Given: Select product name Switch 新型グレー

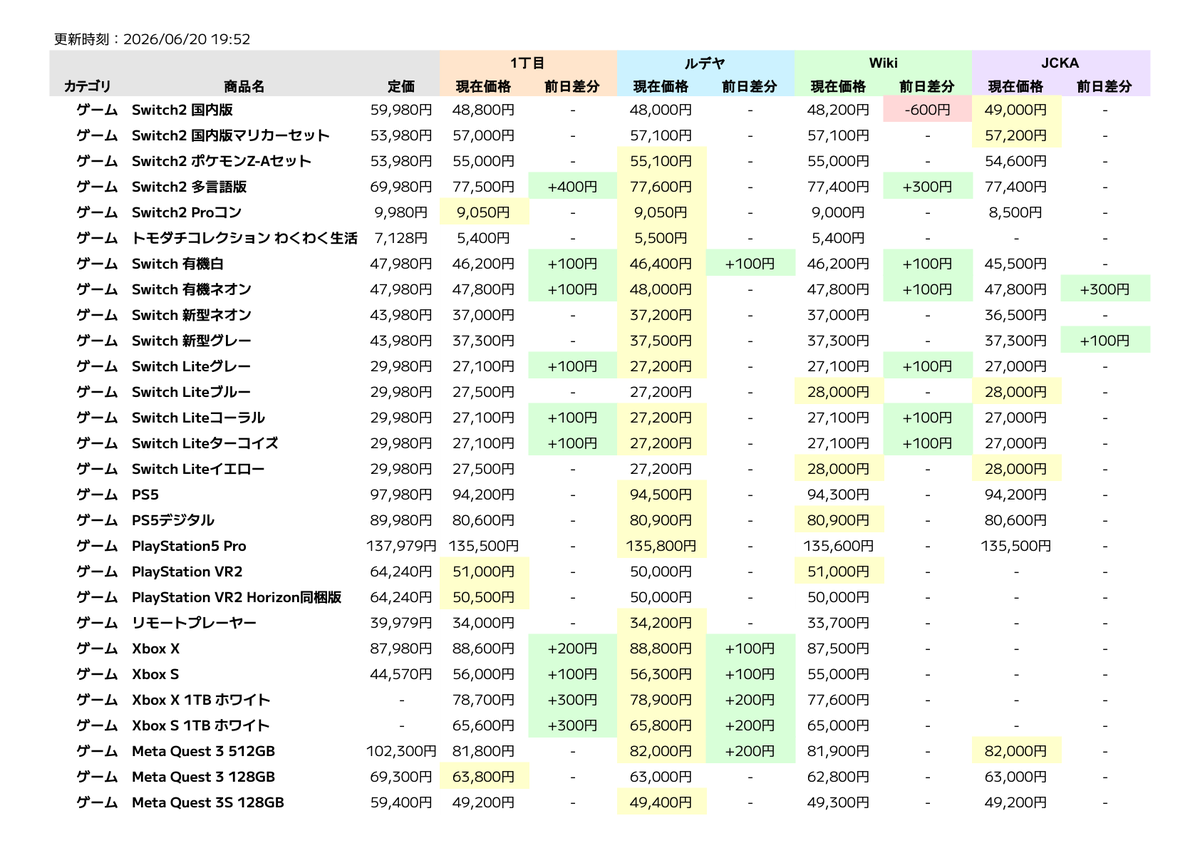Looking at the screenshot, I should (191, 341).
